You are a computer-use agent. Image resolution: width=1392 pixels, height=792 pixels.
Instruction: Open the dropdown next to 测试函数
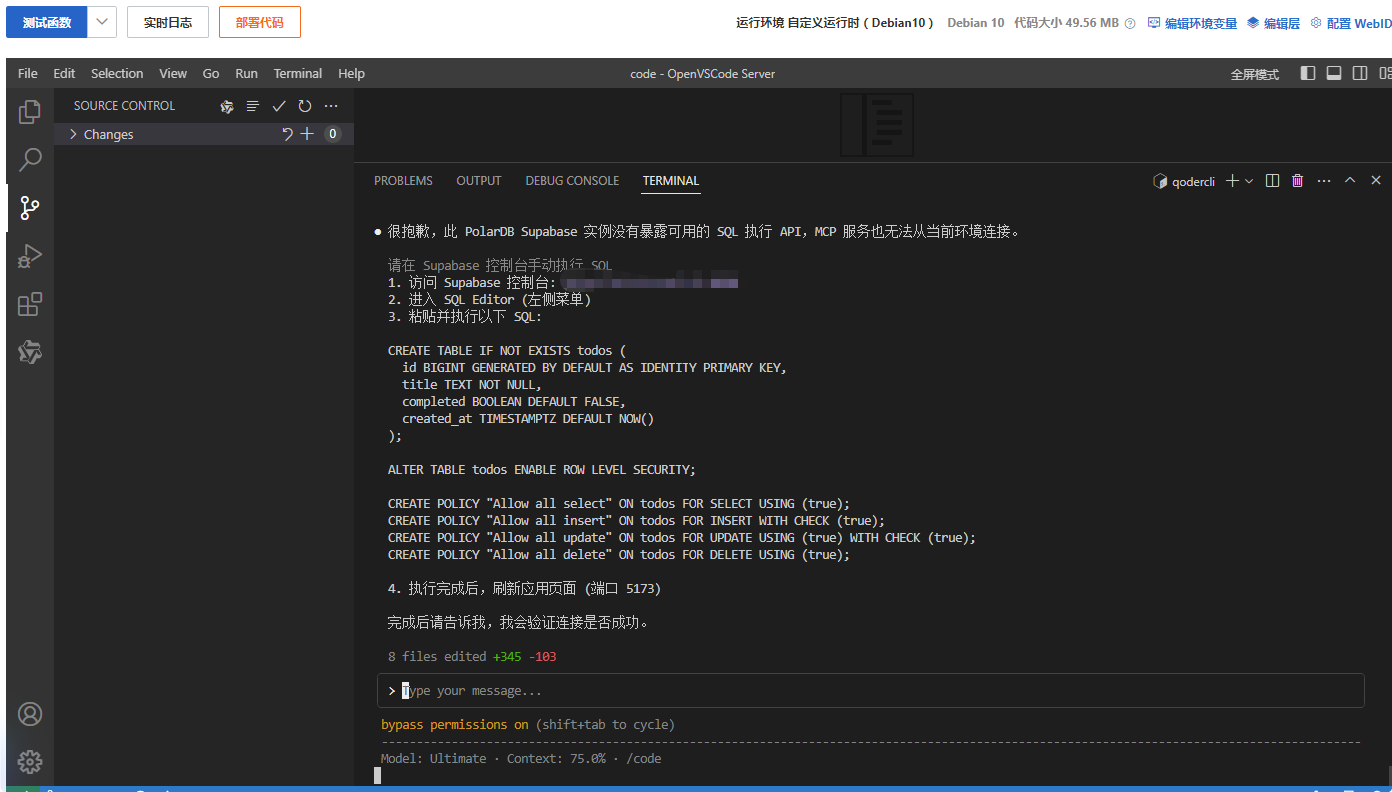pyautogui.click(x=102, y=22)
